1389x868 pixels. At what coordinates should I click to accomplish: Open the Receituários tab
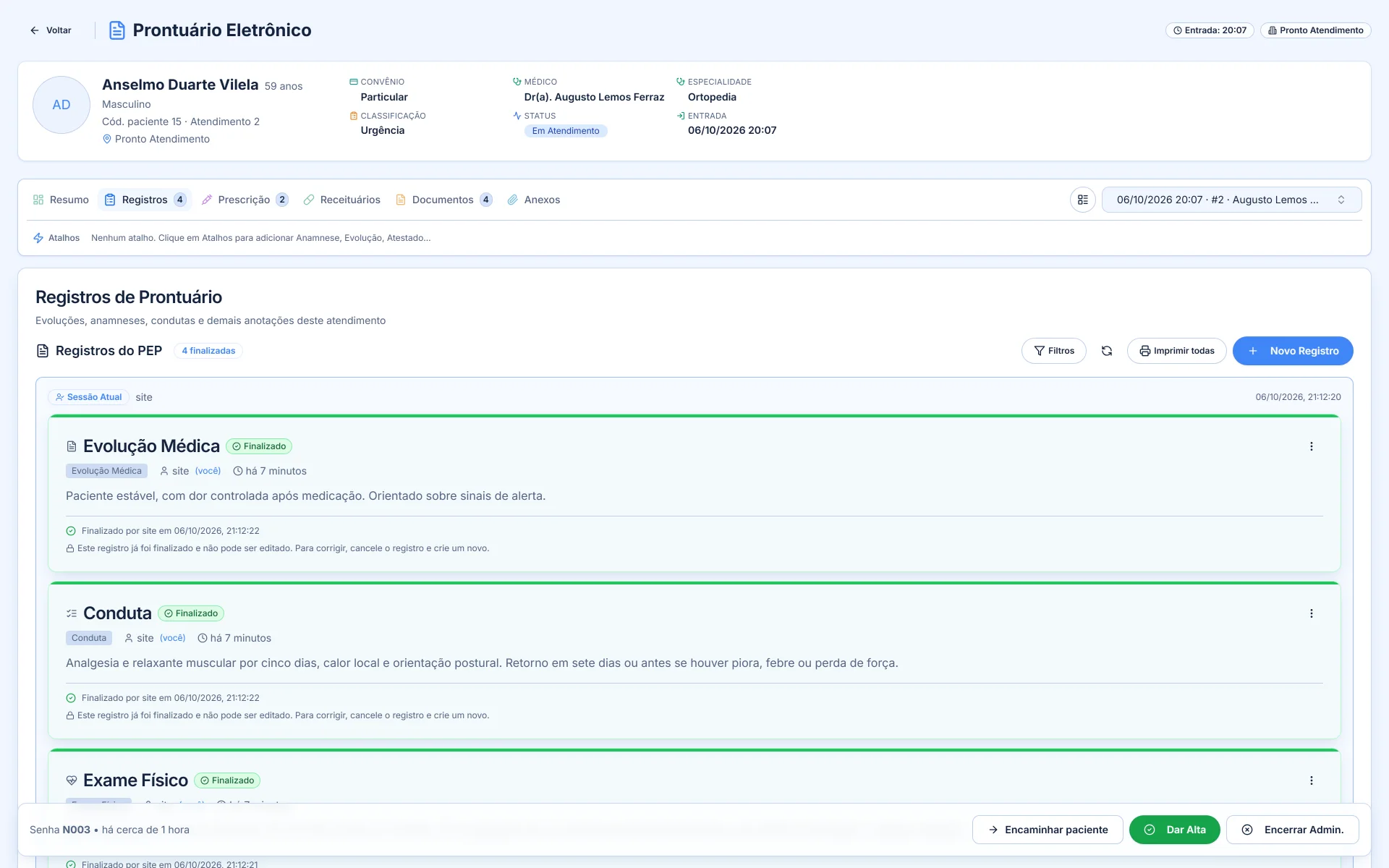[x=342, y=200]
